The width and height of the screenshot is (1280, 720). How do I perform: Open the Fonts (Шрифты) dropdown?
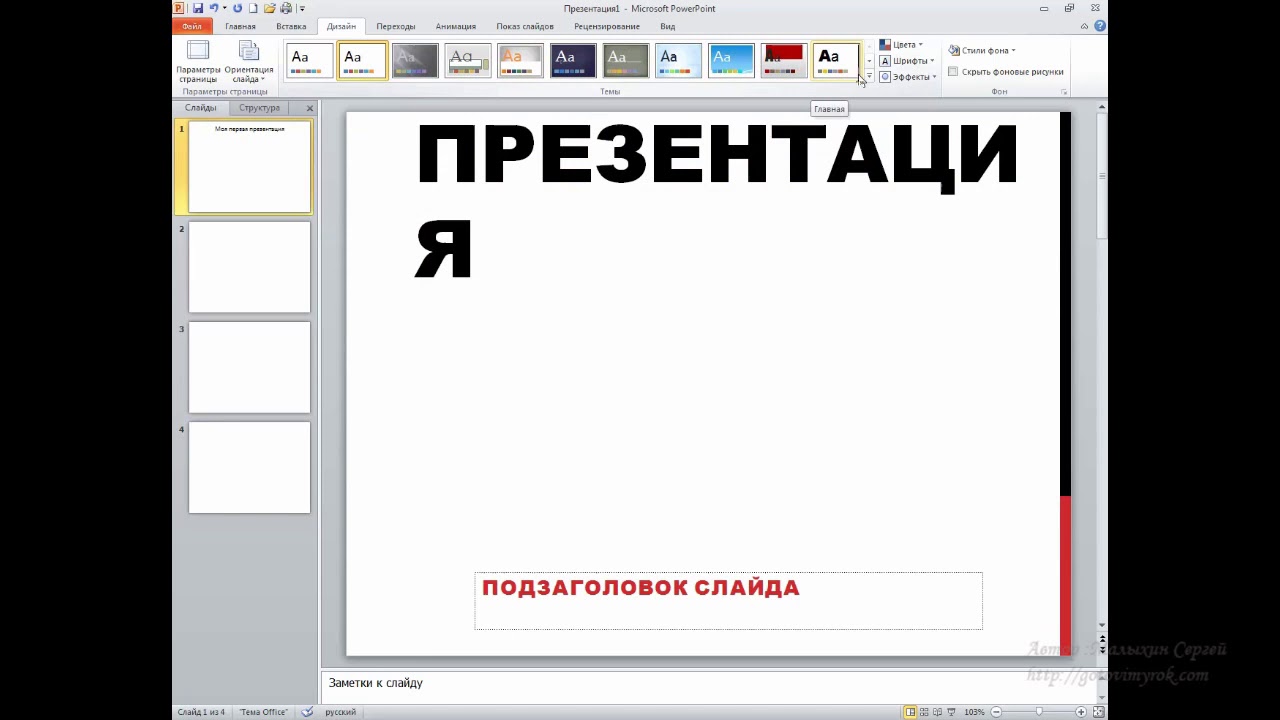coord(907,61)
